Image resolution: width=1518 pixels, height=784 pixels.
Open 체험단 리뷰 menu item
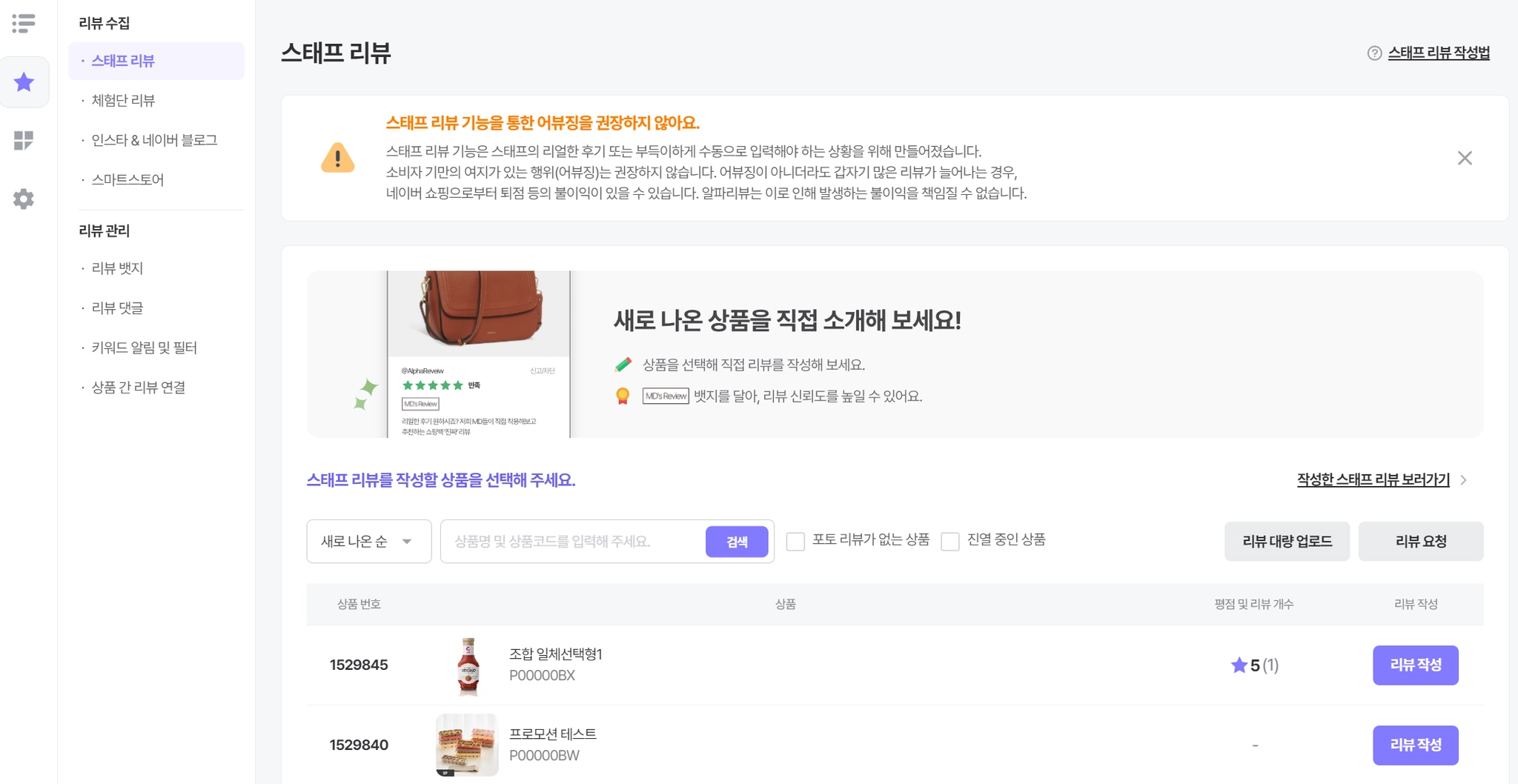[x=123, y=100]
